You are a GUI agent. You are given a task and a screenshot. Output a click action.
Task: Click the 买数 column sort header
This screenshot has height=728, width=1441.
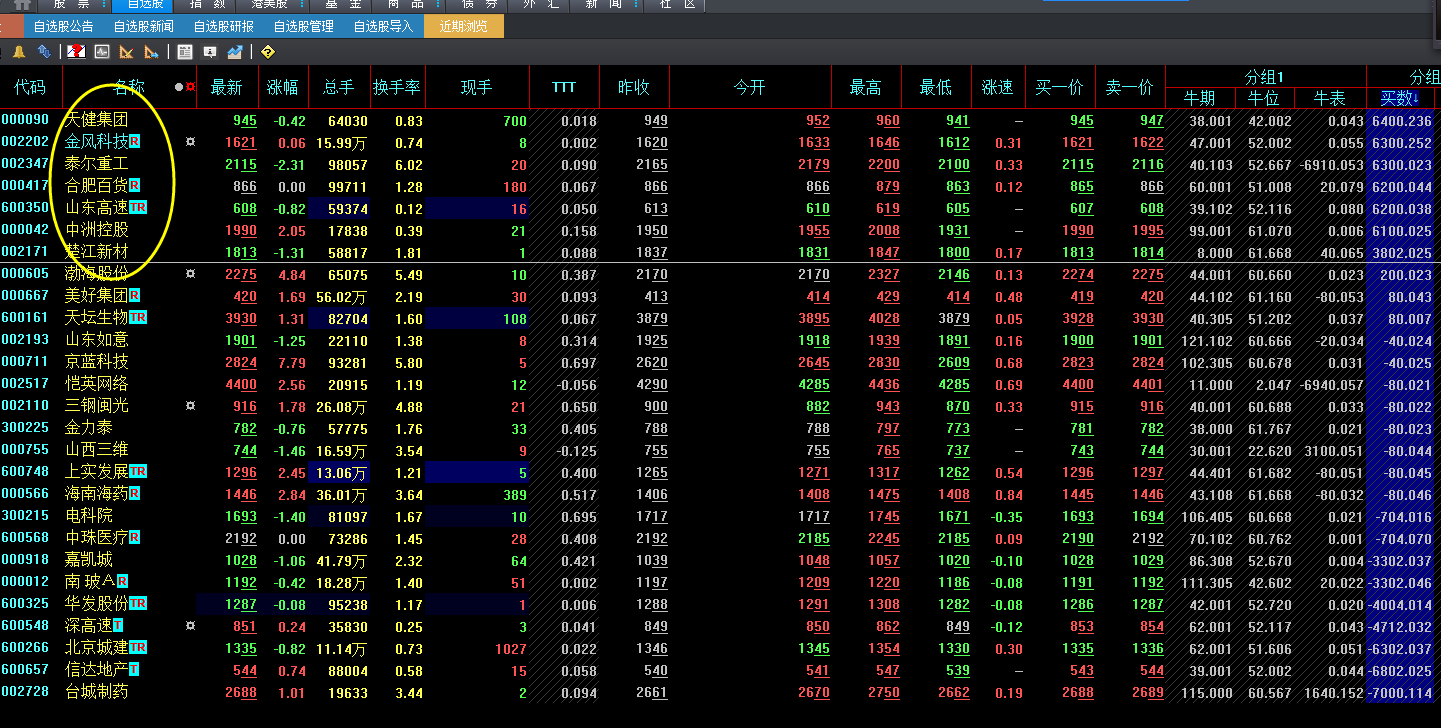(x=1399, y=98)
